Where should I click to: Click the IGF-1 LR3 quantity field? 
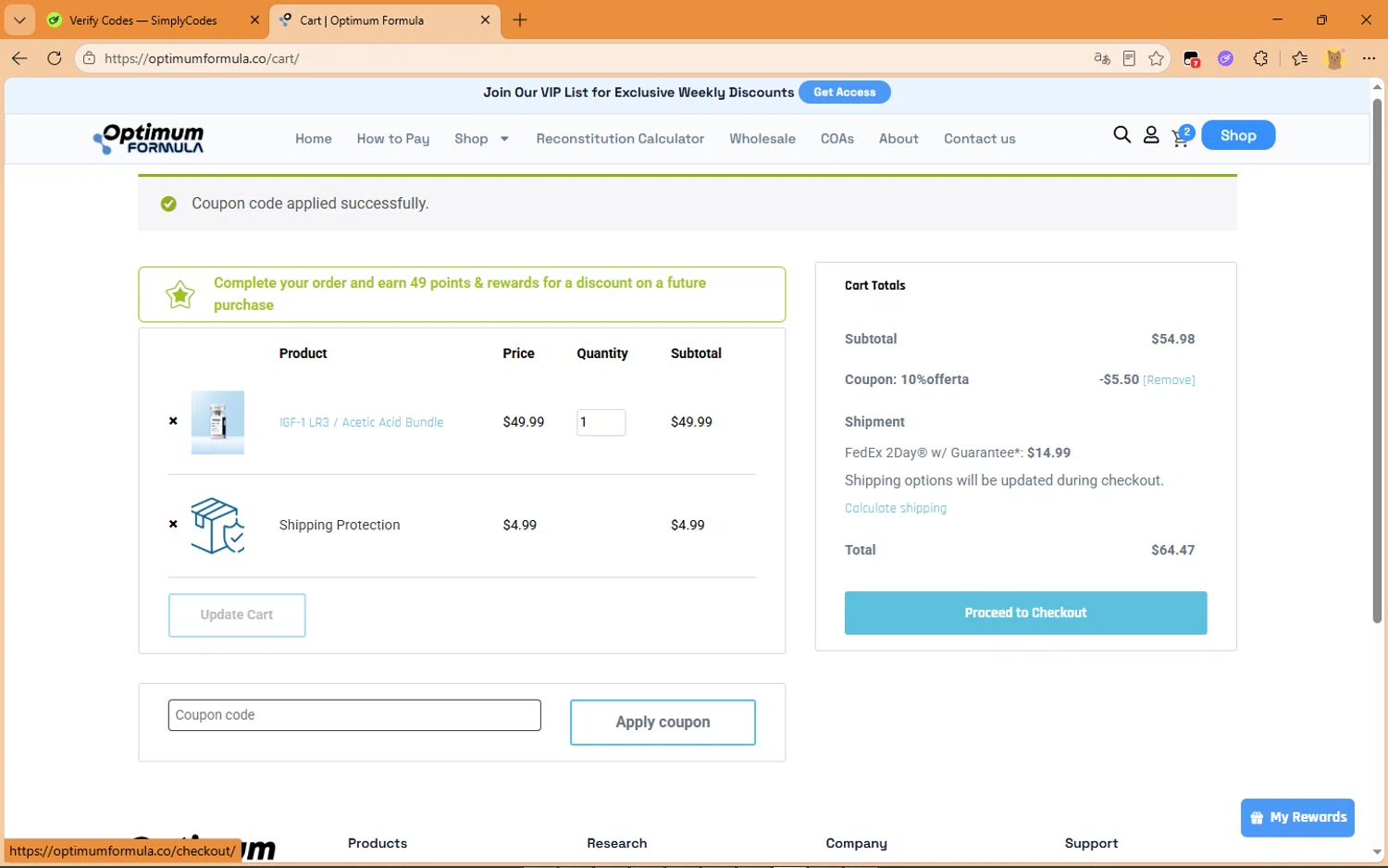[x=601, y=422]
